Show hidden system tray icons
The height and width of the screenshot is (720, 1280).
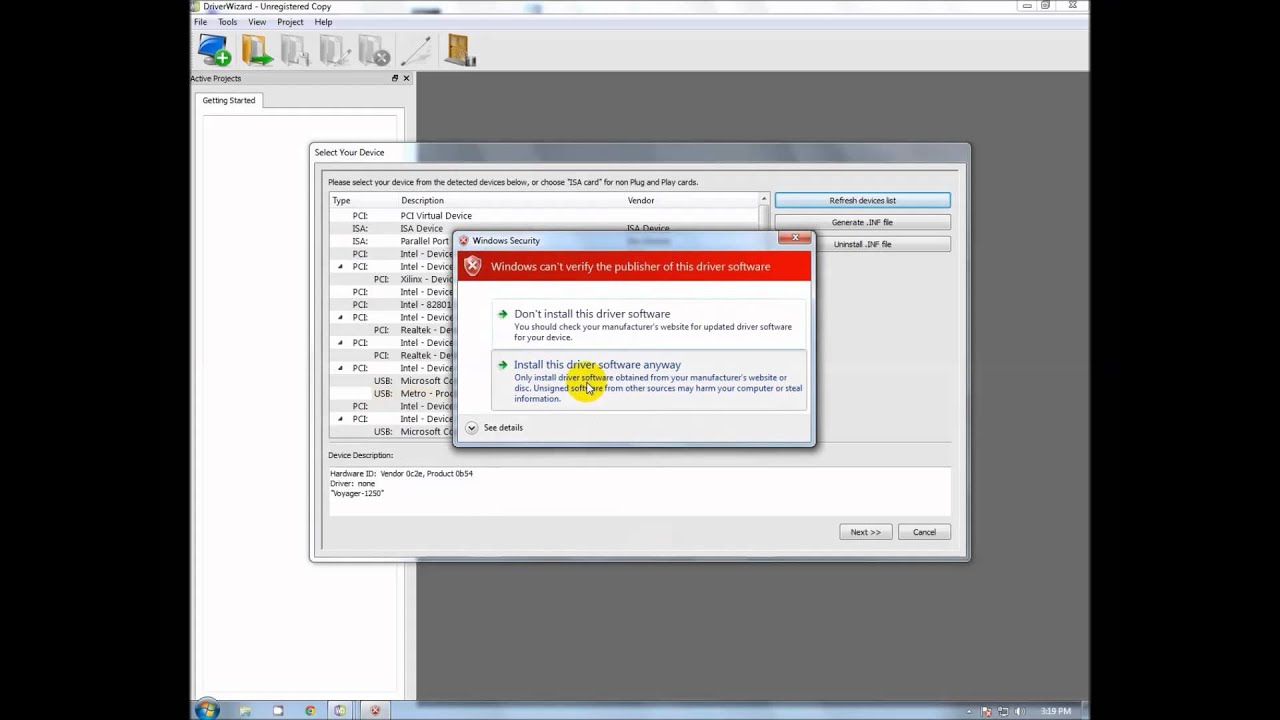(x=968, y=711)
